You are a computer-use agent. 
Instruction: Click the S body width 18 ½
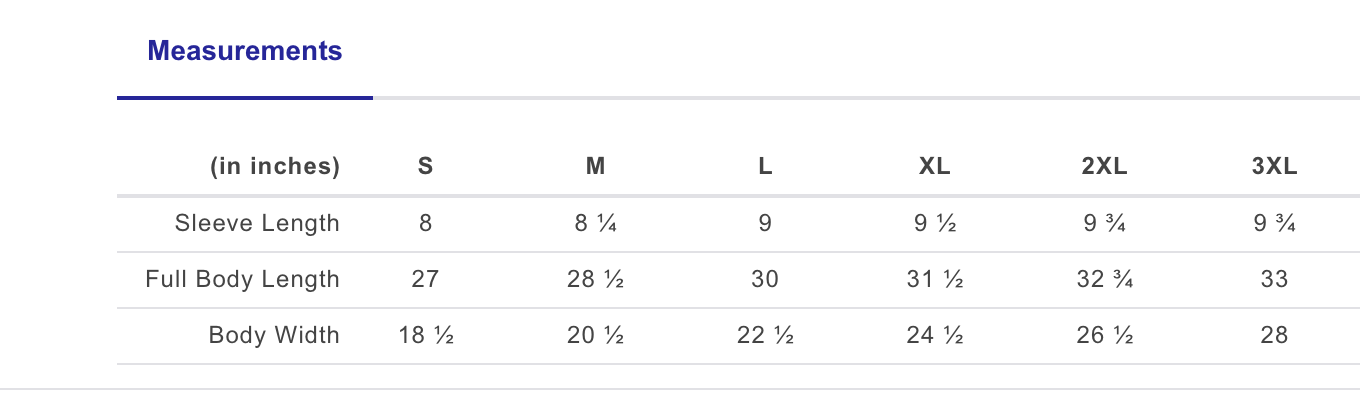425,335
